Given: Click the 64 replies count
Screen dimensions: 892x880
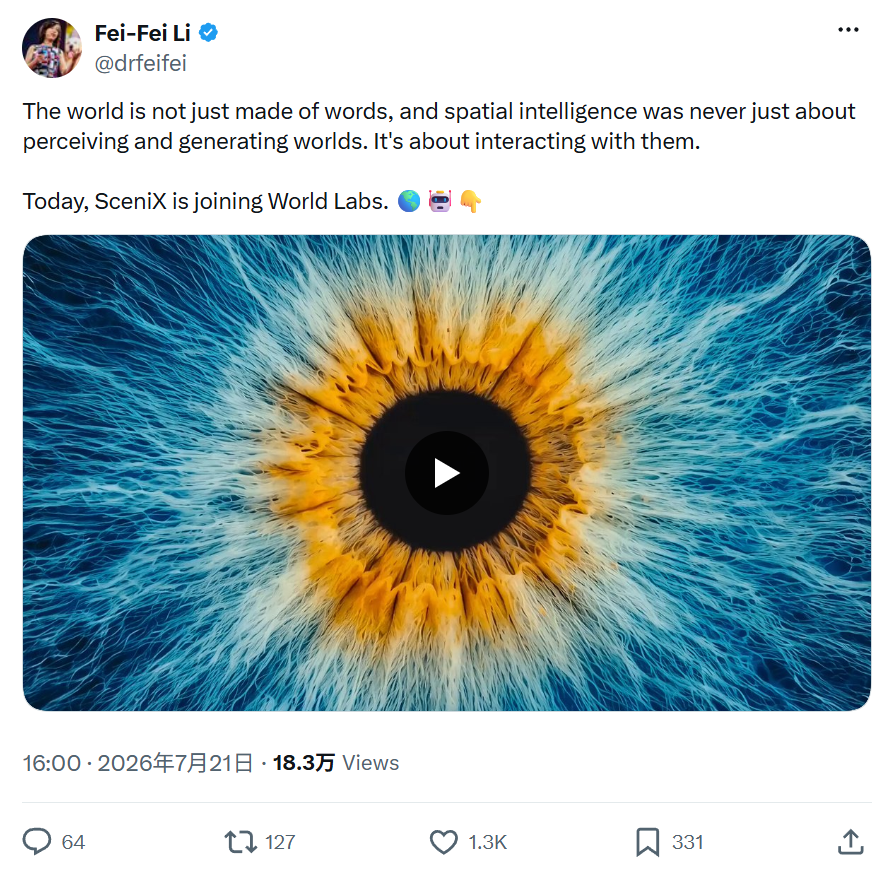Looking at the screenshot, I should (73, 842).
